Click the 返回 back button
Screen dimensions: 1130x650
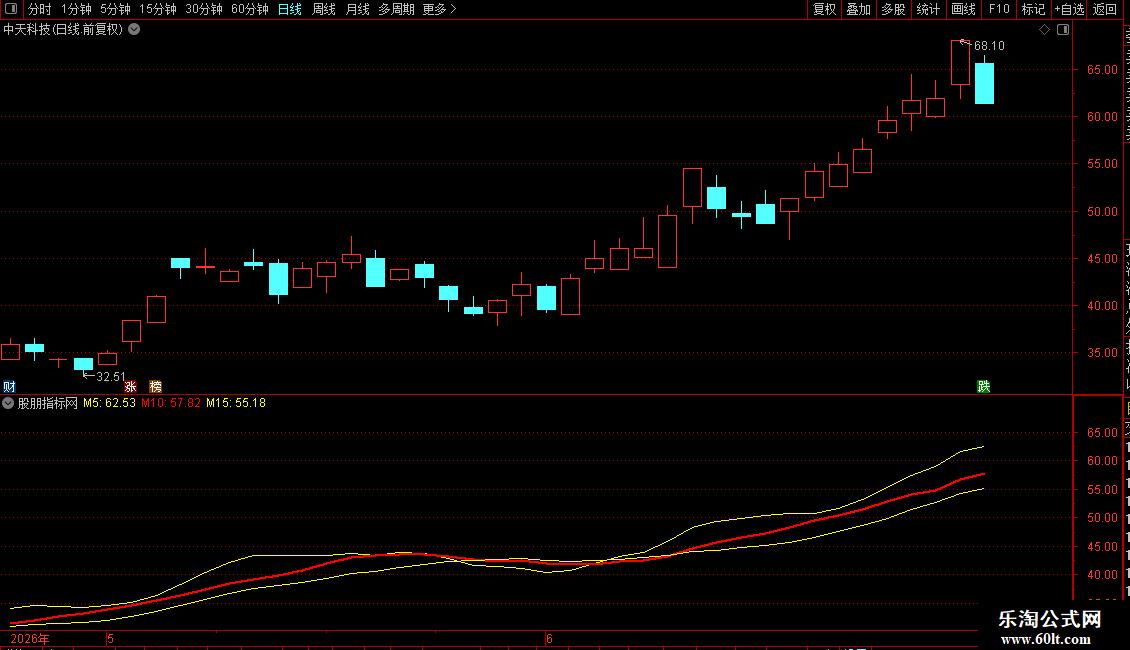(1105, 9)
